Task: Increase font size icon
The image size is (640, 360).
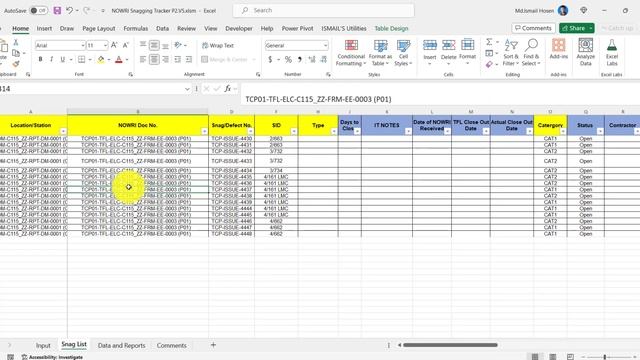Action: [114, 45]
